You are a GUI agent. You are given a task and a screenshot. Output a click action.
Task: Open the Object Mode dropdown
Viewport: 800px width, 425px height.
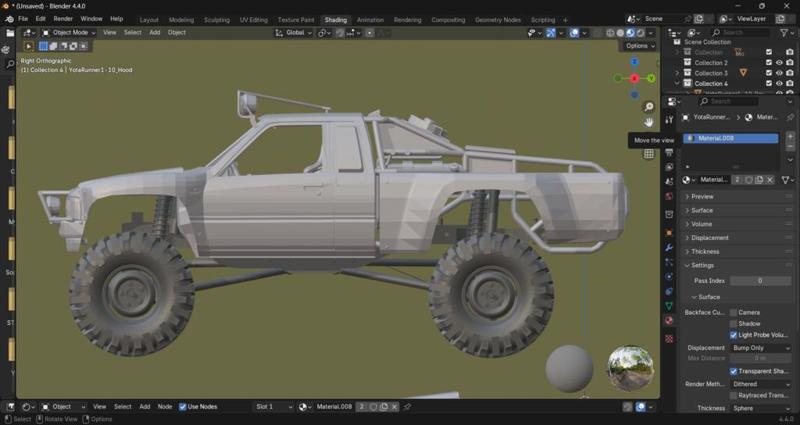[x=69, y=33]
